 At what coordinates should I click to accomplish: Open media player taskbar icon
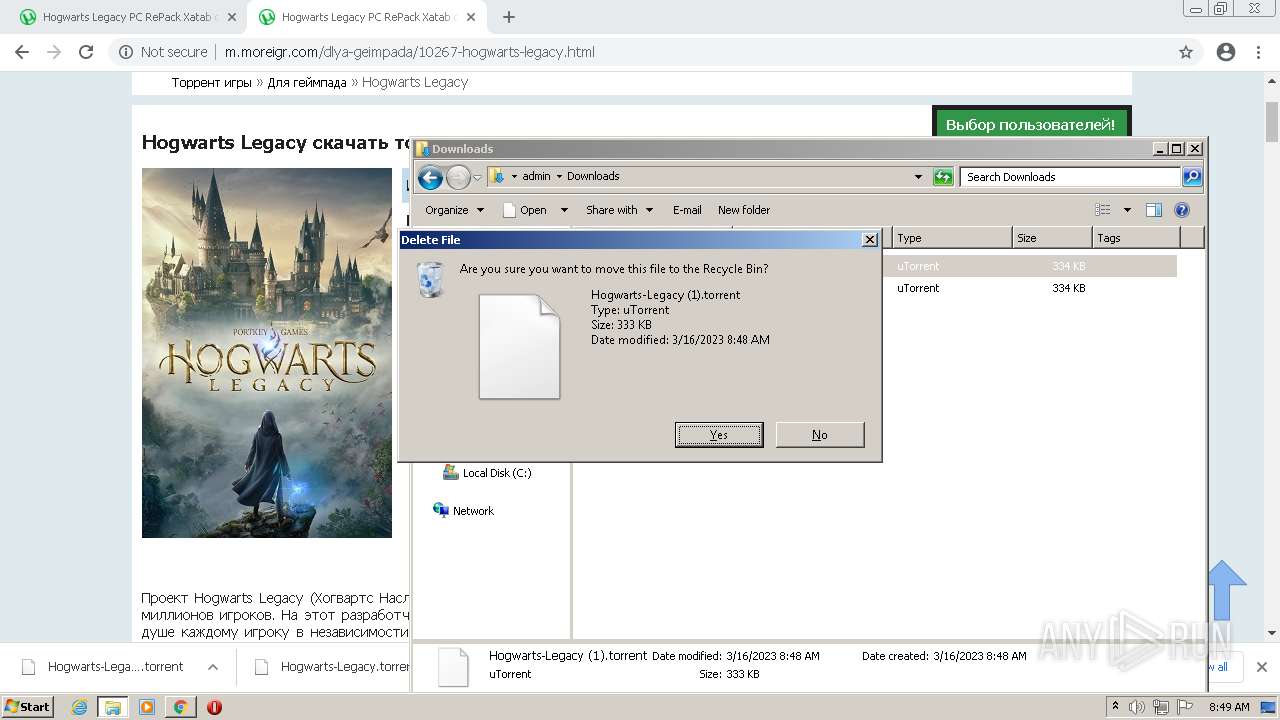coord(147,707)
